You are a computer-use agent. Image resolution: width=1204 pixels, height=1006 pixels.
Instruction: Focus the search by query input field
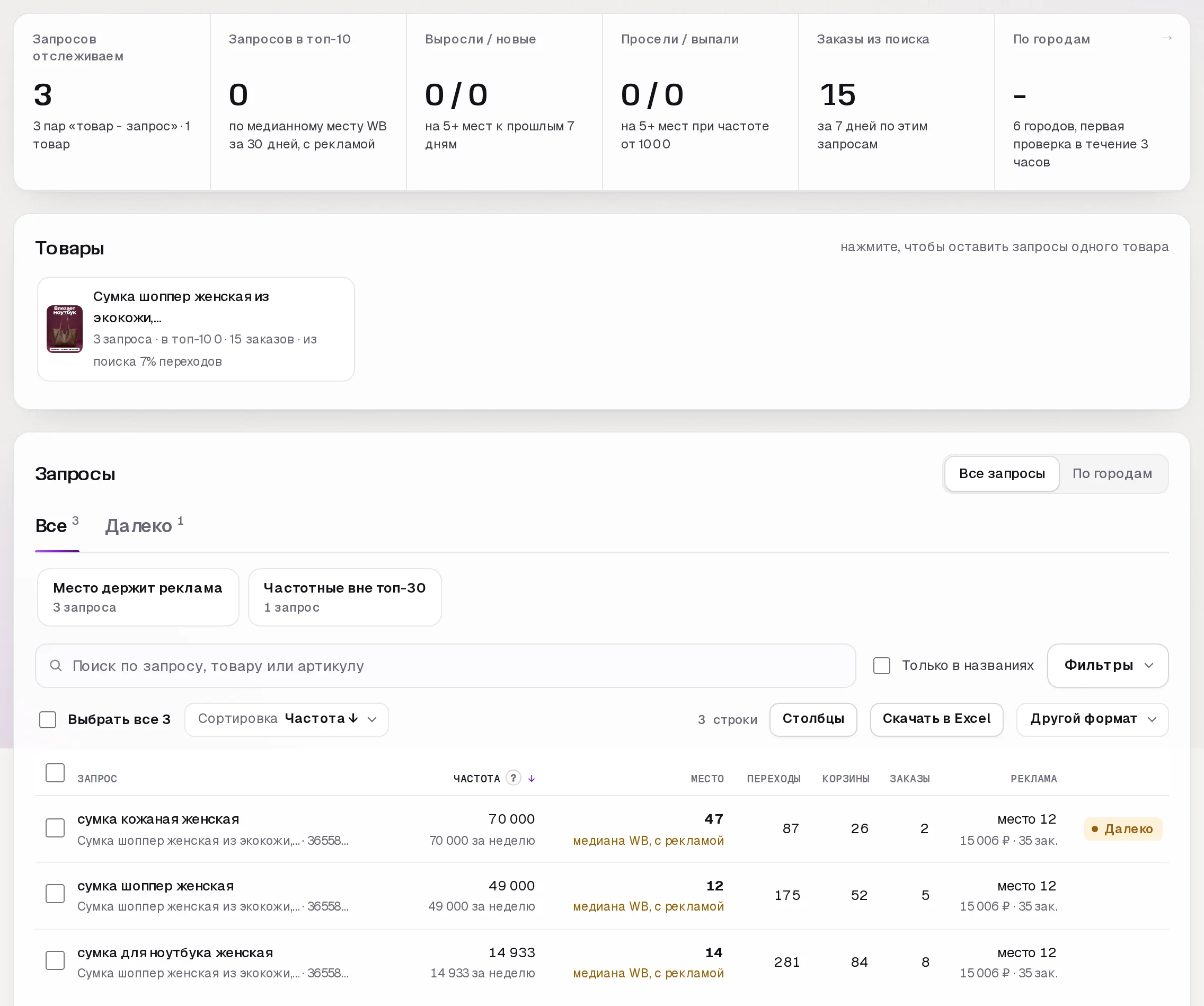coord(446,665)
